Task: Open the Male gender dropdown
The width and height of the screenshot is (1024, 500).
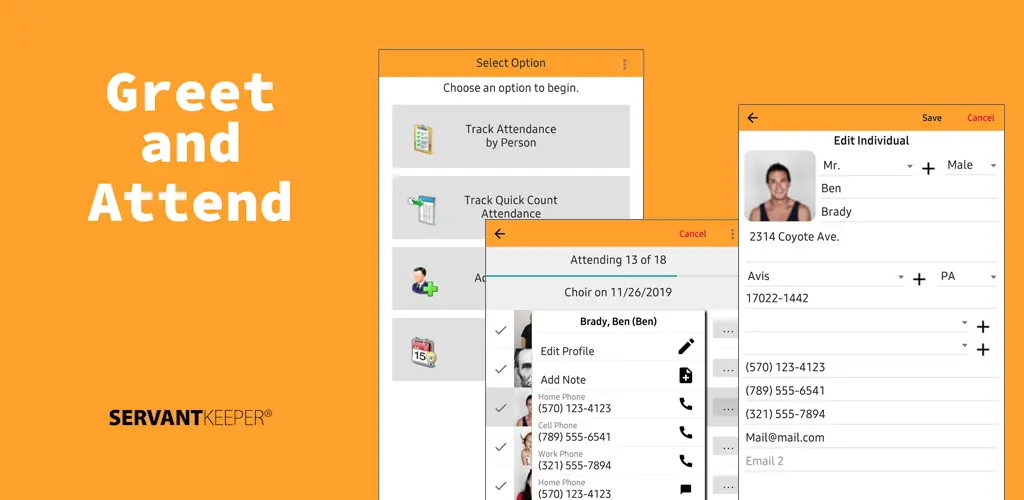Action: (971, 165)
